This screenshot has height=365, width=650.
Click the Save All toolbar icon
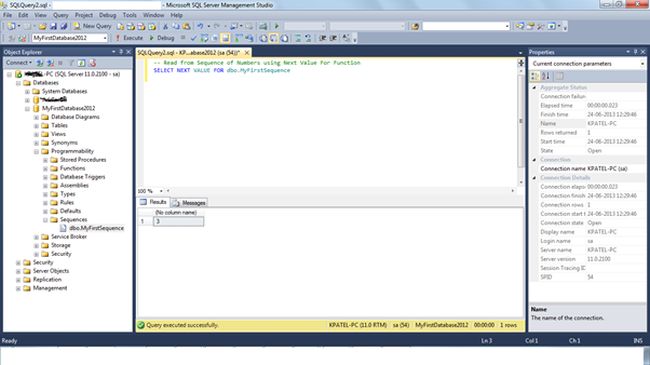tap(63, 26)
